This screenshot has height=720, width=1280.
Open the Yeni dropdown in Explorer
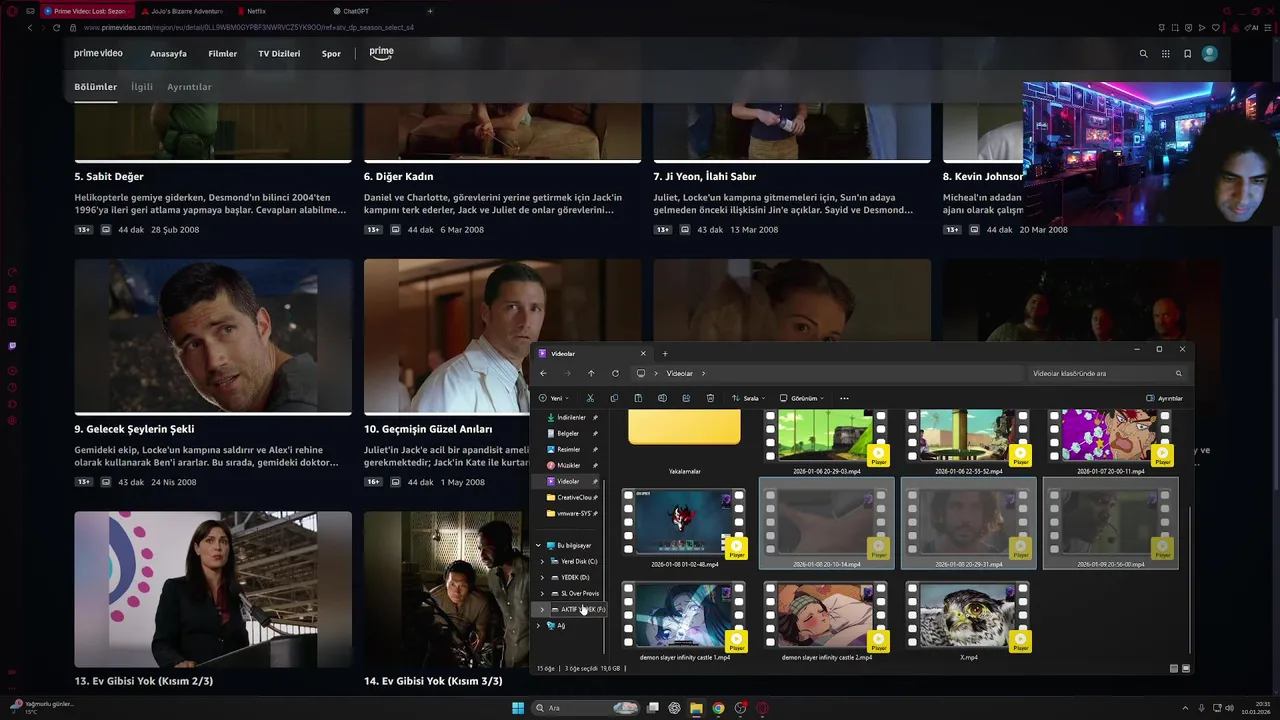pos(554,398)
